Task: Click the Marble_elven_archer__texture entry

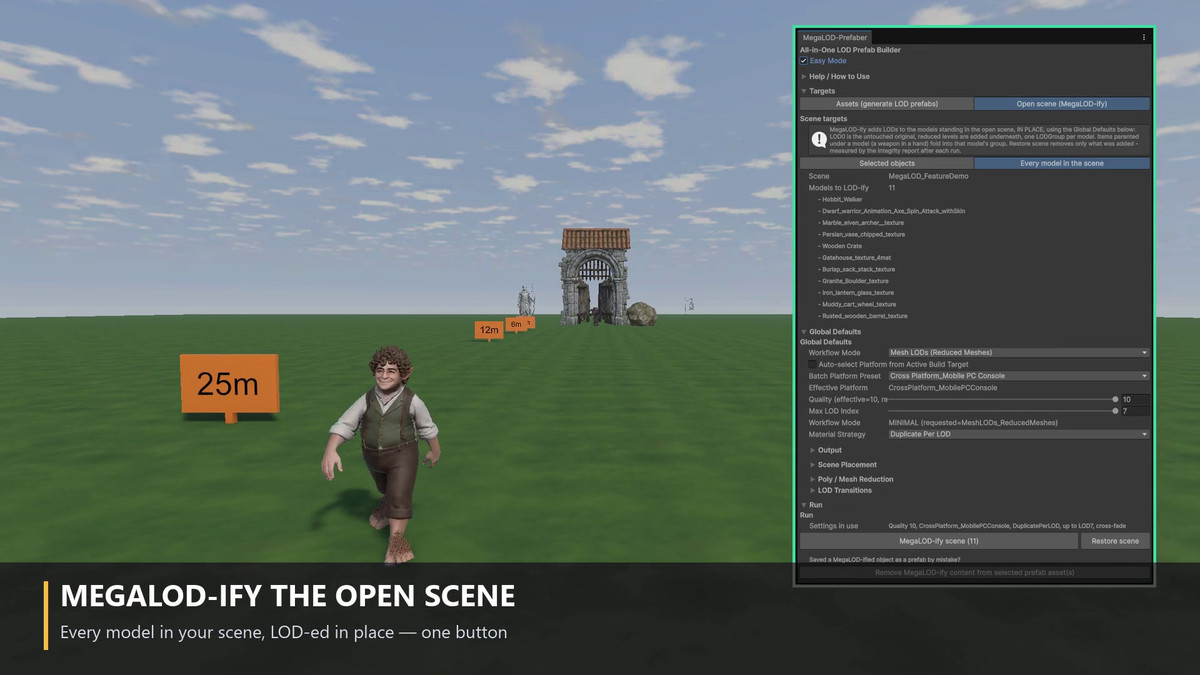Action: pos(860,223)
